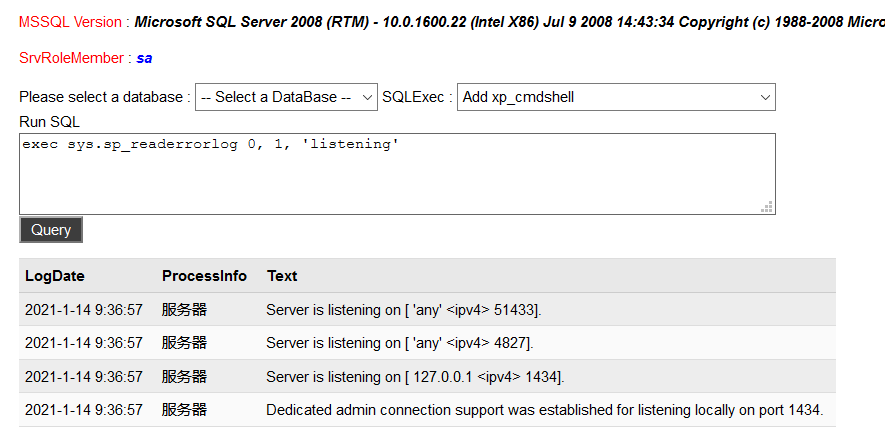Click the row text with 127.0.0.1 port 1434

coord(415,377)
